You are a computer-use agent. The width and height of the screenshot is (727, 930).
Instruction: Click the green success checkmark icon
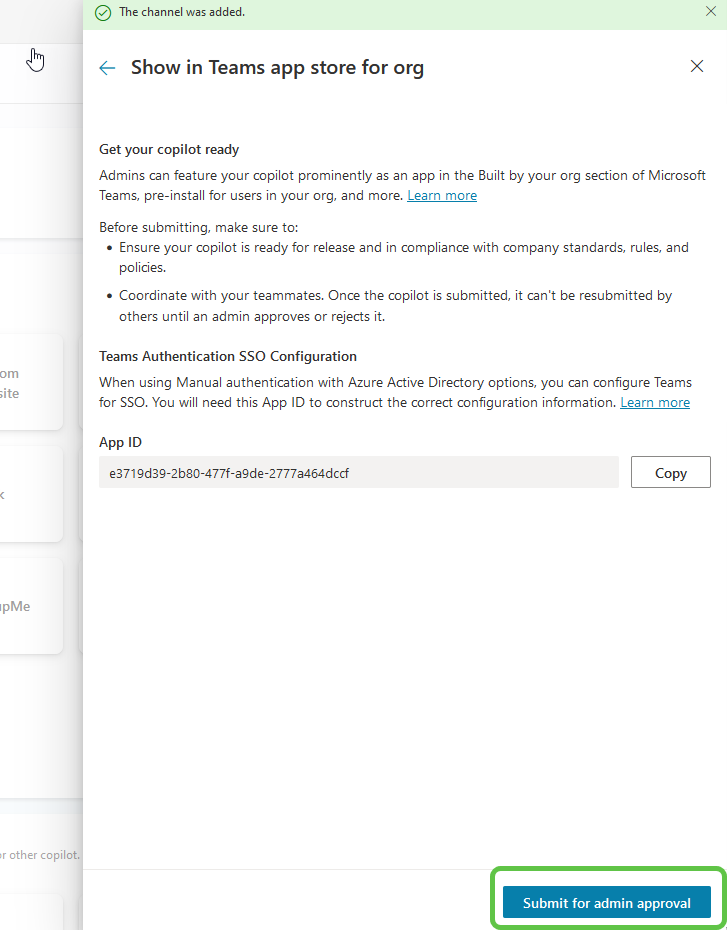click(x=103, y=13)
